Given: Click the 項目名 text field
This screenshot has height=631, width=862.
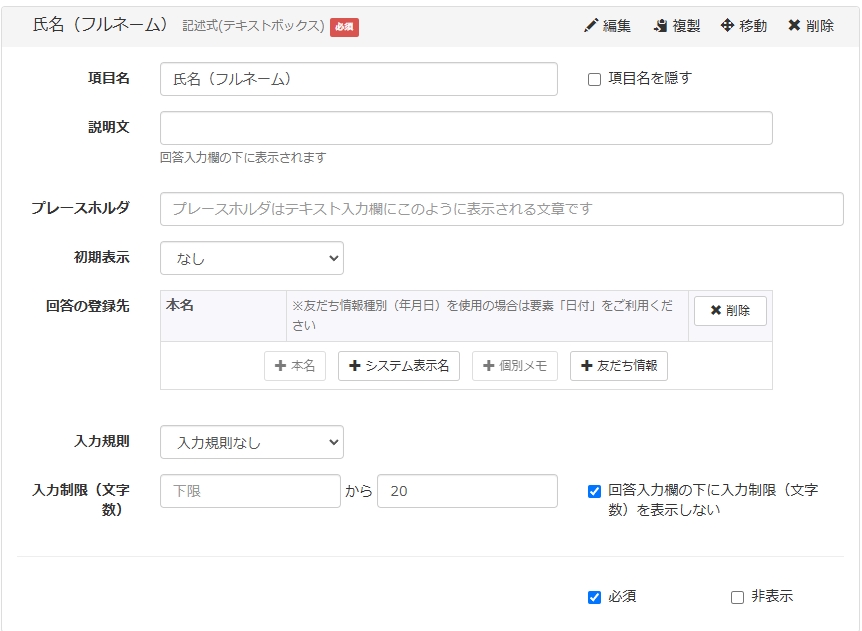Looking at the screenshot, I should tap(358, 79).
